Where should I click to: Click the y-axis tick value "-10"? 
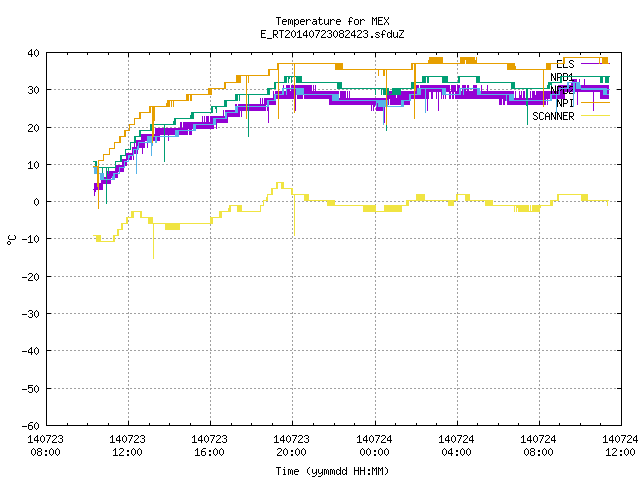coord(31,239)
